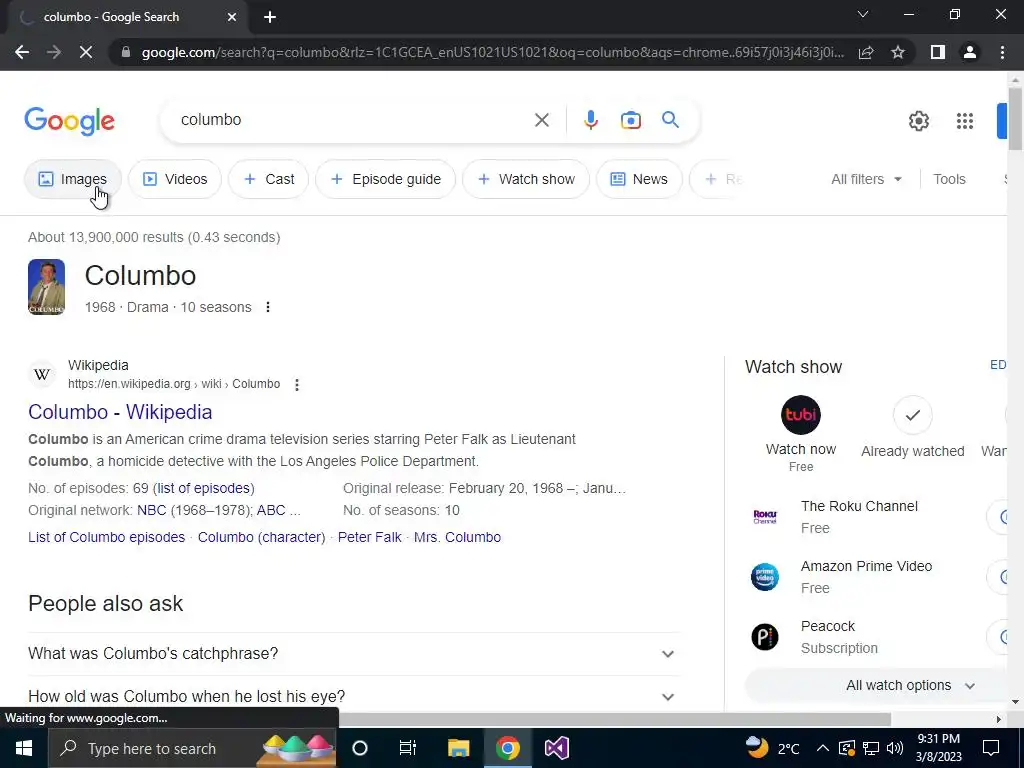The height and width of the screenshot is (768, 1024).
Task: Add Episode guide filter
Action: click(x=385, y=179)
